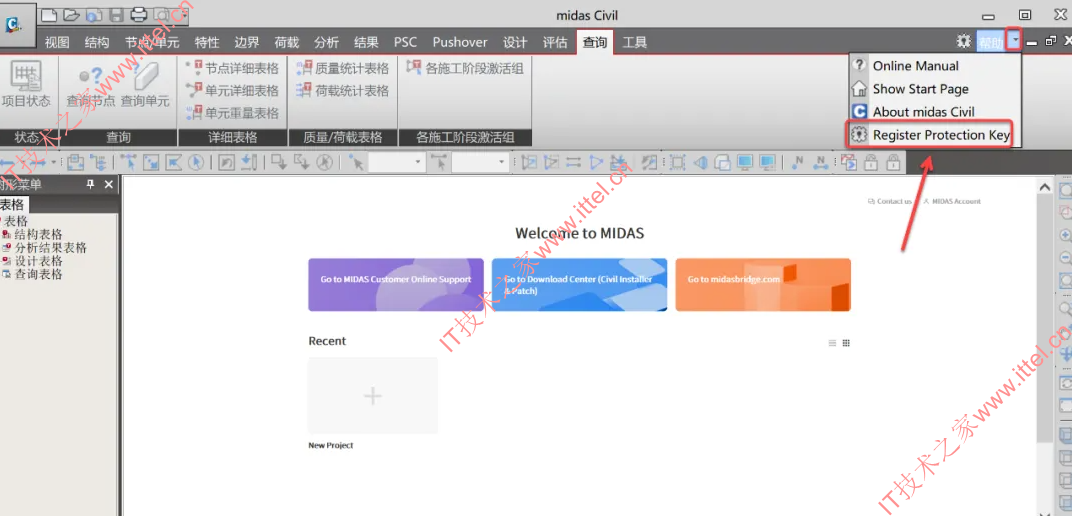This screenshot has width=1072, height=516.
Task: Expand the help dropdown arrow
Action: point(1015,41)
